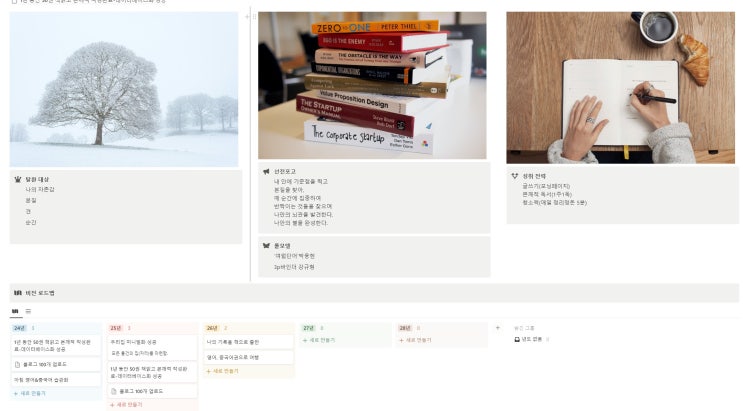Open the snowy tree image
Image resolution: width=743 pixels, height=411 pixels.
[x=124, y=89]
